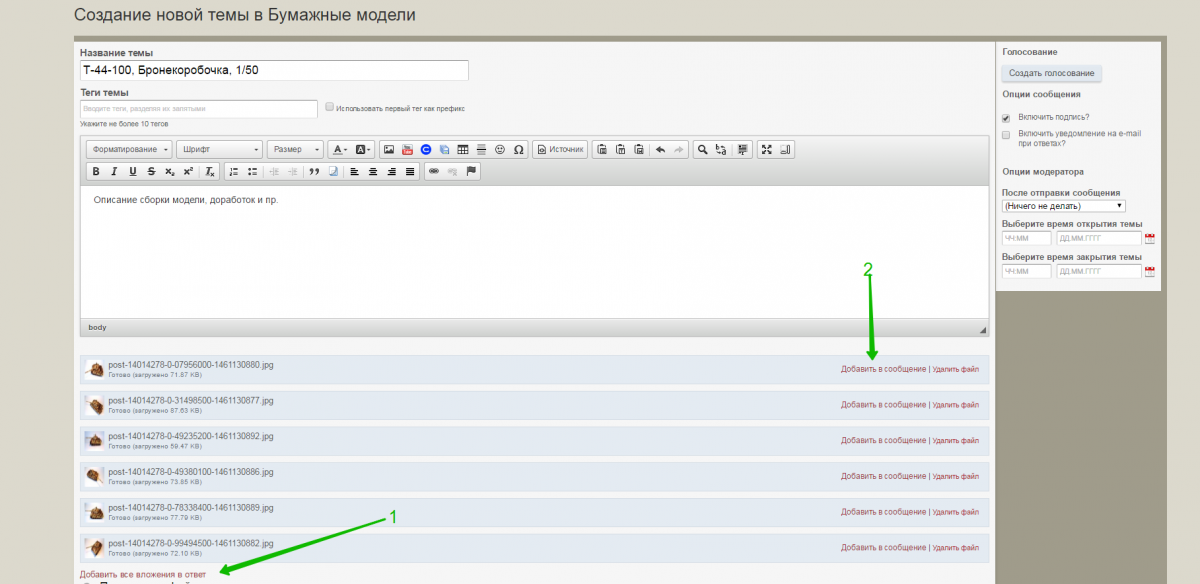Viewport: 1200px width, 584px height.
Task: Paste from the clipboard icon
Action: pos(601,149)
